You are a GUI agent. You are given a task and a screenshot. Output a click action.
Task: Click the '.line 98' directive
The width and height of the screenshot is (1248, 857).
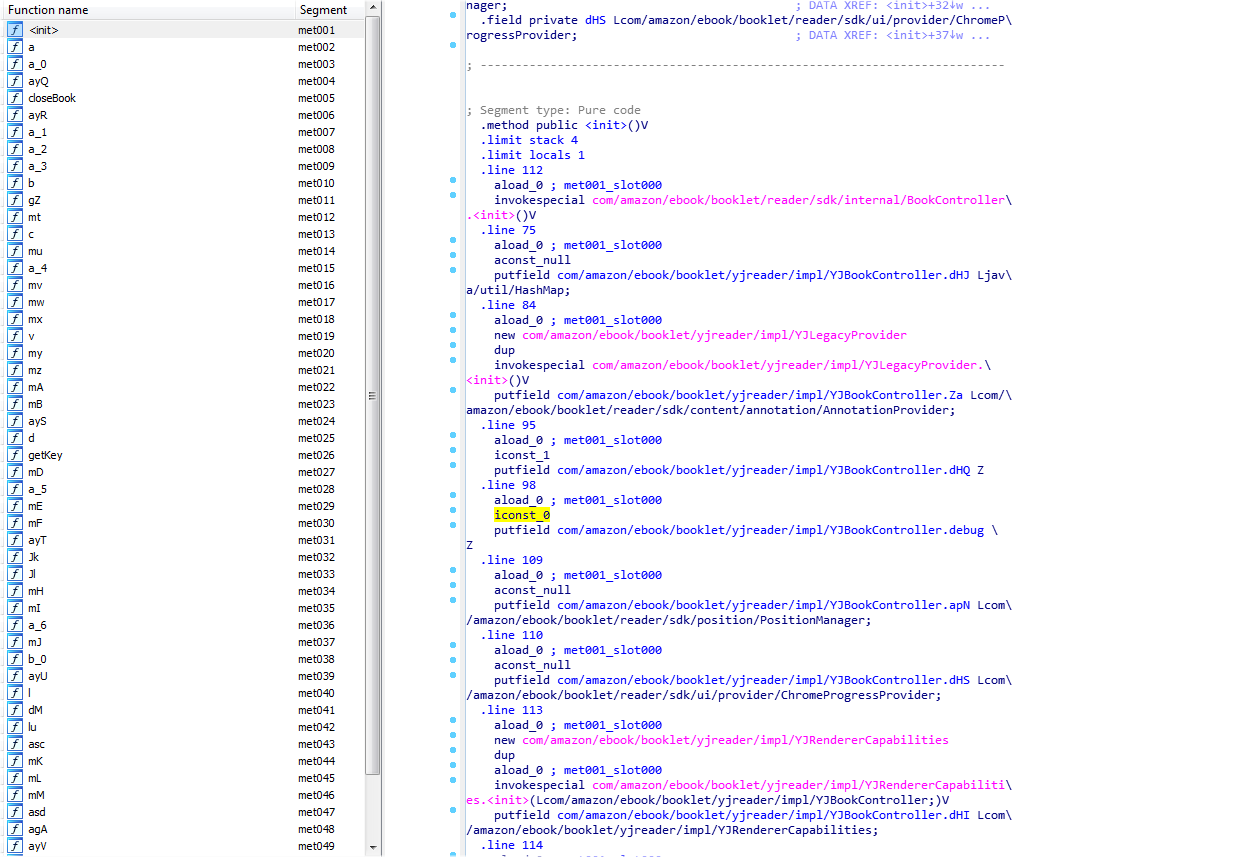[508, 485]
